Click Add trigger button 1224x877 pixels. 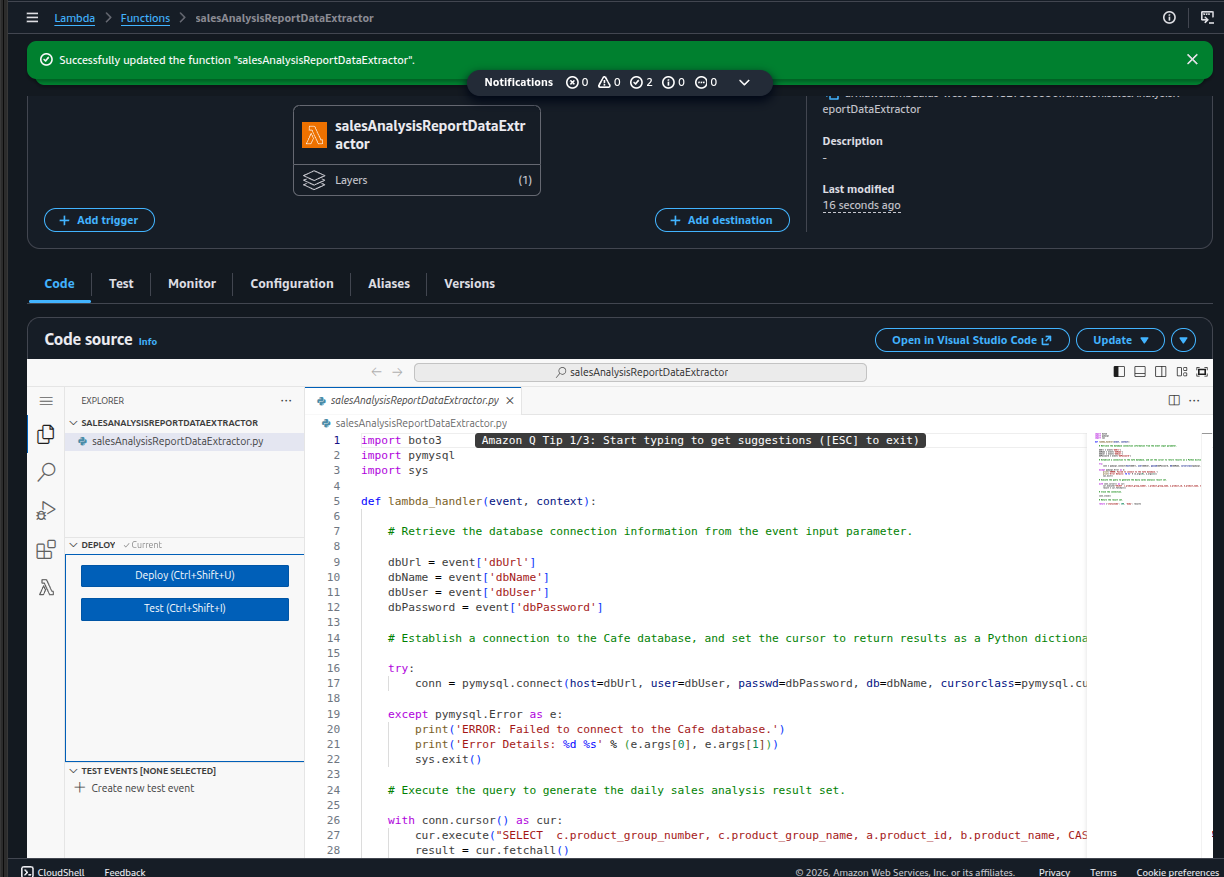(x=99, y=220)
